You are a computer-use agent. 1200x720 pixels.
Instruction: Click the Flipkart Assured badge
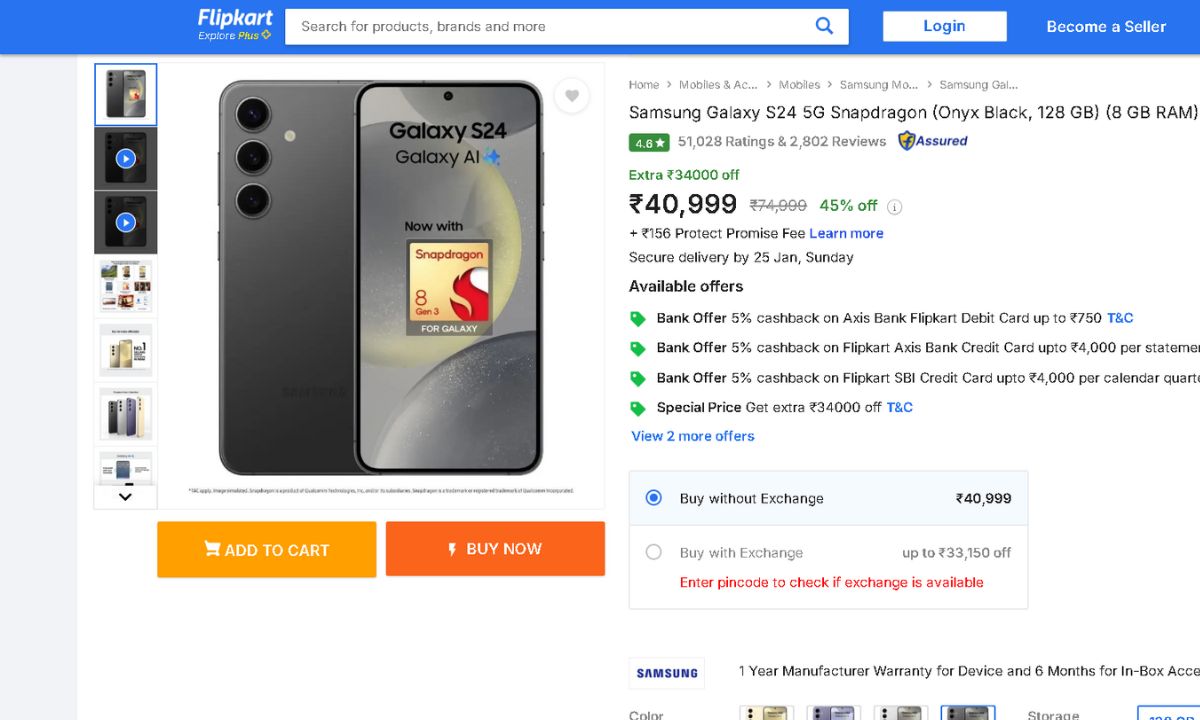coord(933,141)
